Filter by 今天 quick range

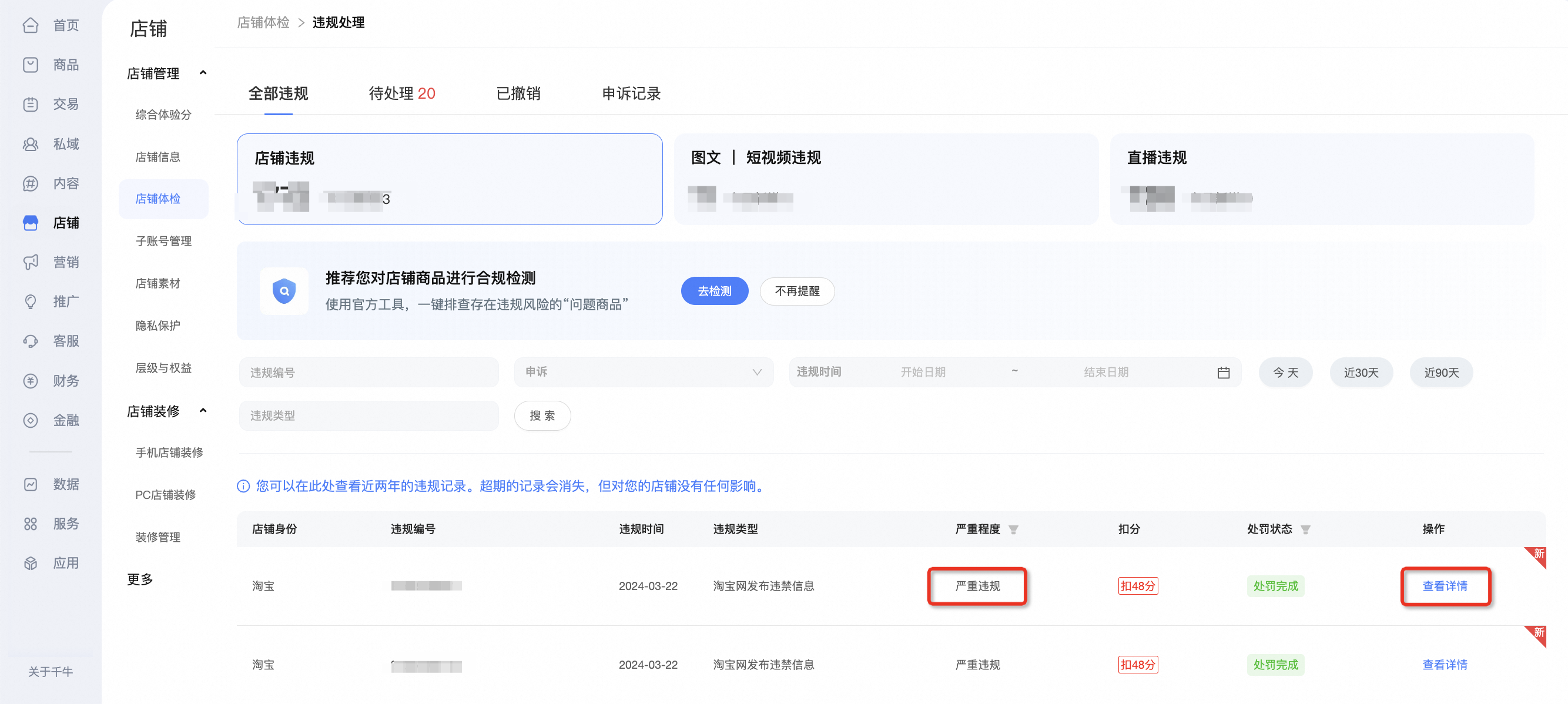tap(1285, 373)
